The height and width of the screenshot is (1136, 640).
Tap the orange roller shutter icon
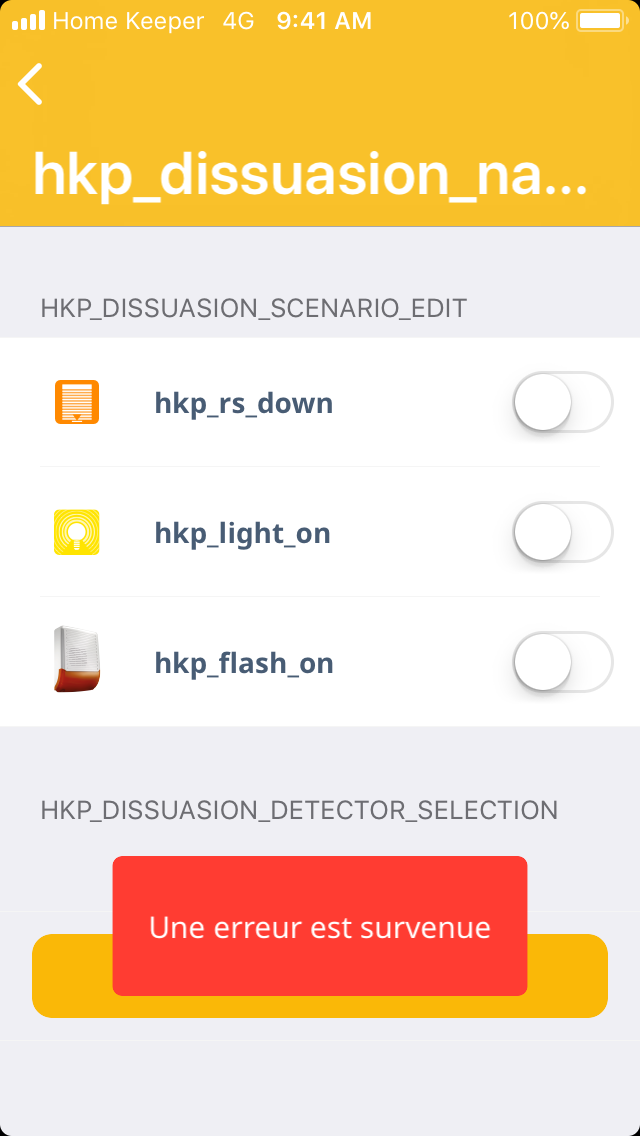76,402
